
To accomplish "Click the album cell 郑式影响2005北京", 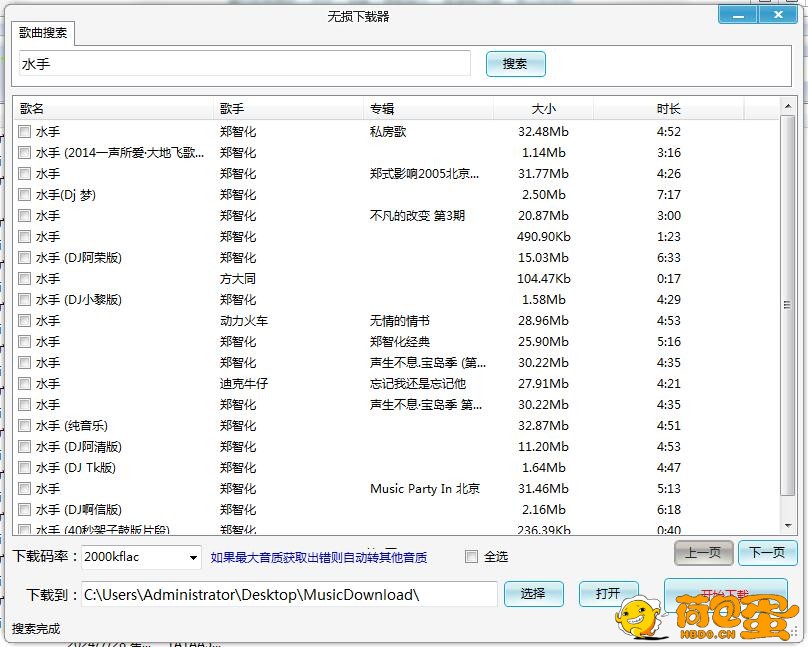I will coord(424,174).
